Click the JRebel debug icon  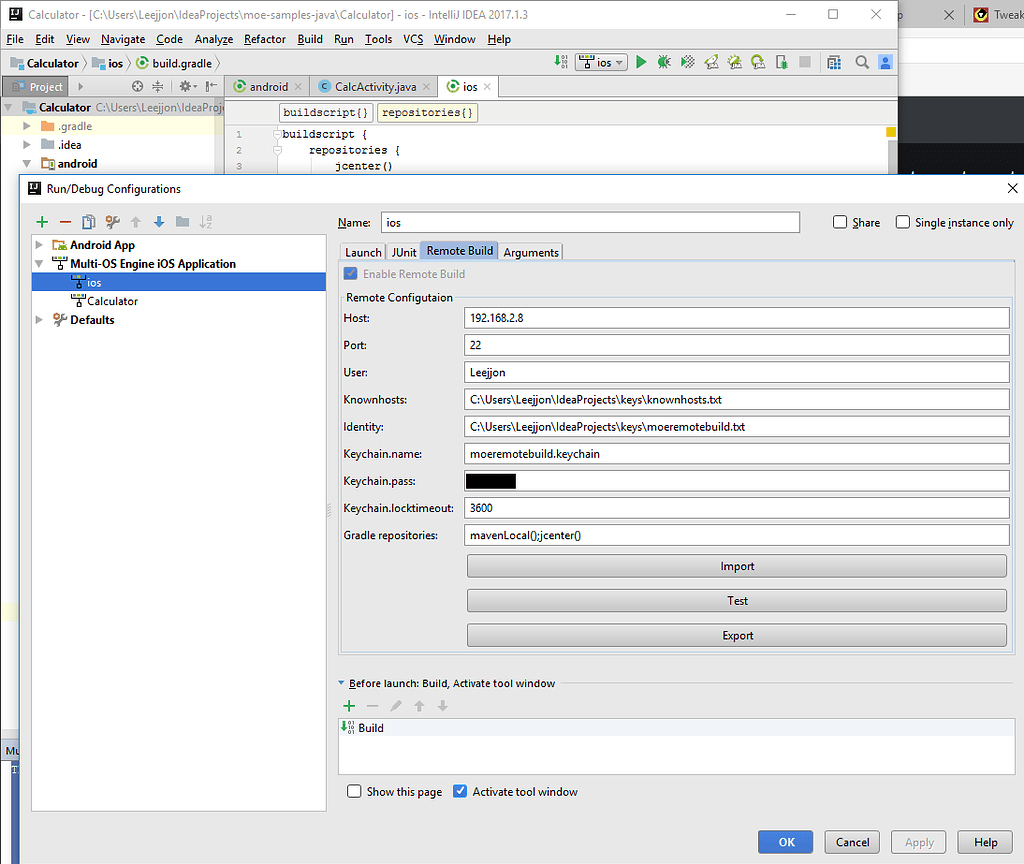point(735,62)
